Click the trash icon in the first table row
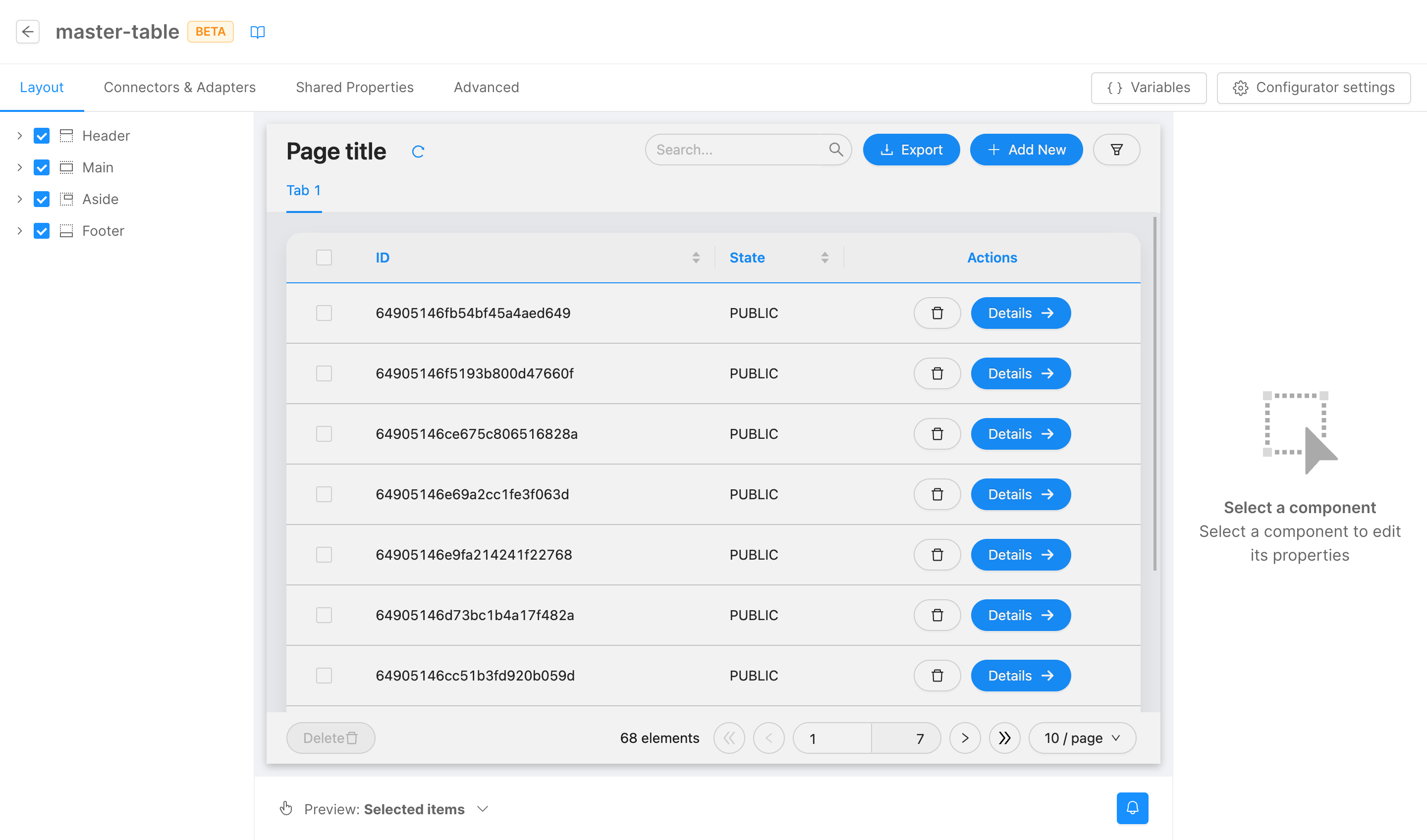Viewport: 1427px width, 840px height. (x=937, y=313)
